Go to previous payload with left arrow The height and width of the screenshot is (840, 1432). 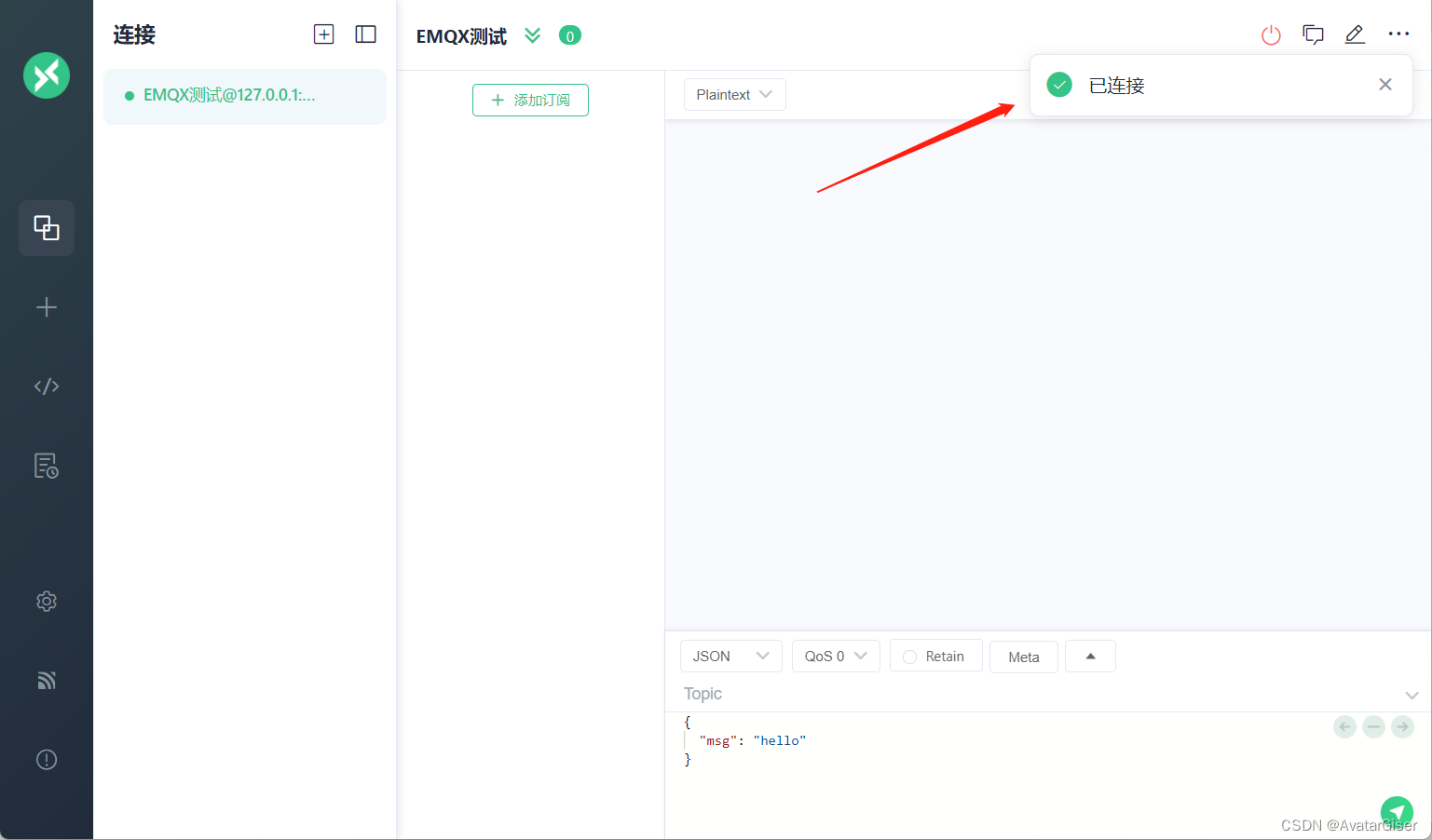click(1344, 726)
